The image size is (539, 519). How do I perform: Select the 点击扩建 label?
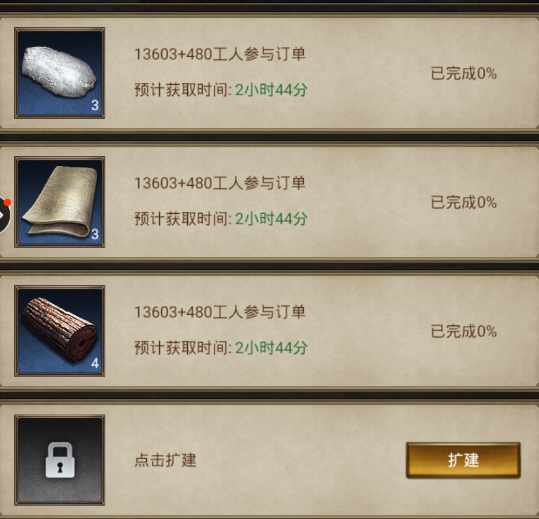click(x=165, y=460)
